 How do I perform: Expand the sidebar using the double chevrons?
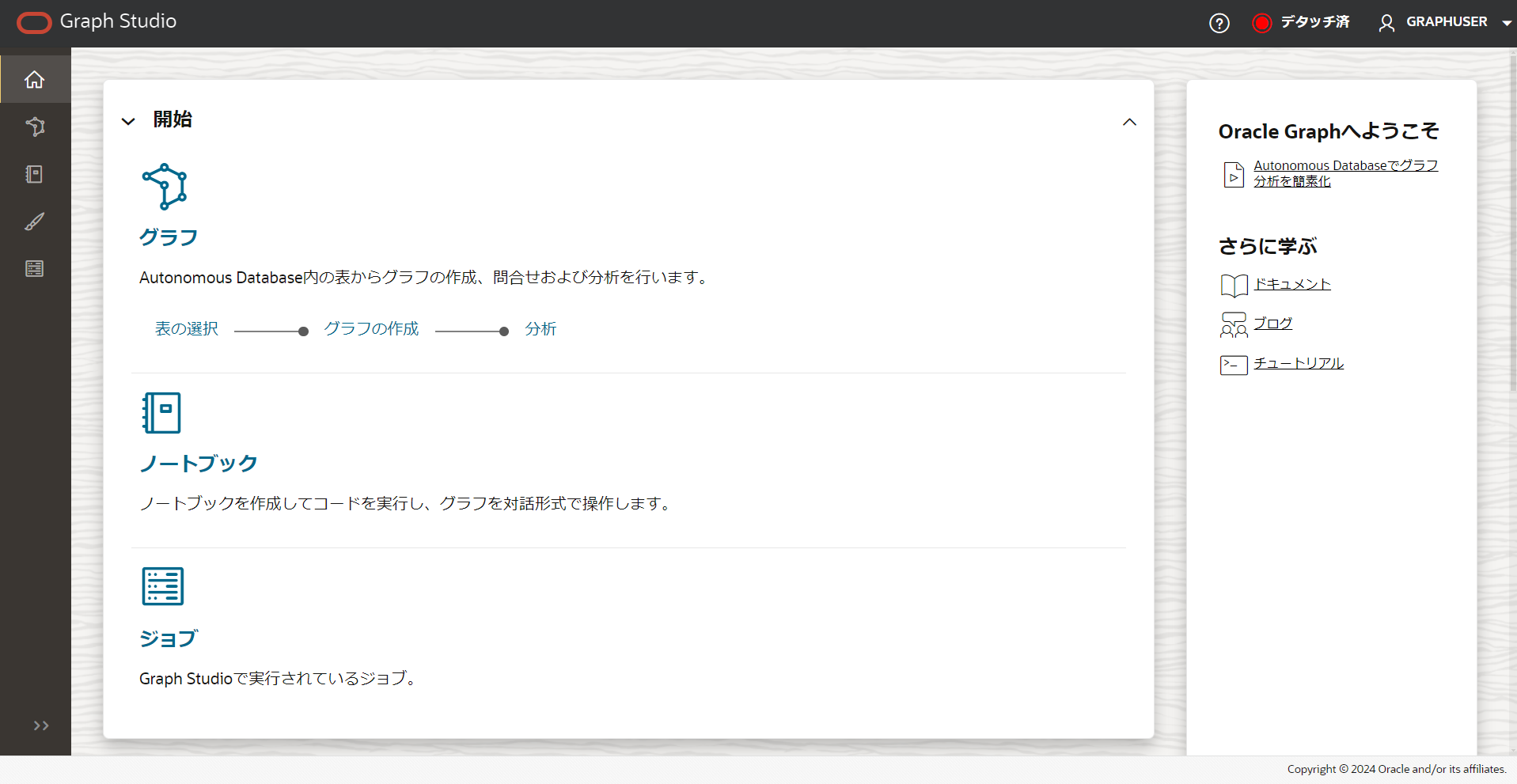pos(40,725)
